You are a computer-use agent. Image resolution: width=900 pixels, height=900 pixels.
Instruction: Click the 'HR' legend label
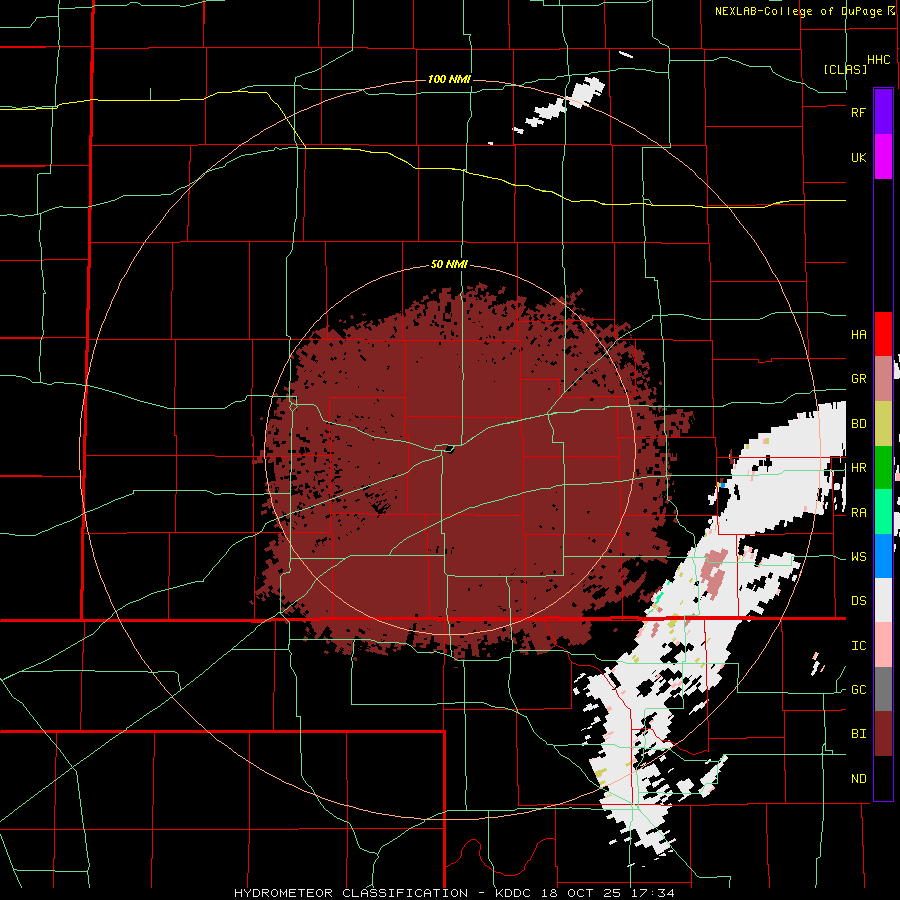858,468
